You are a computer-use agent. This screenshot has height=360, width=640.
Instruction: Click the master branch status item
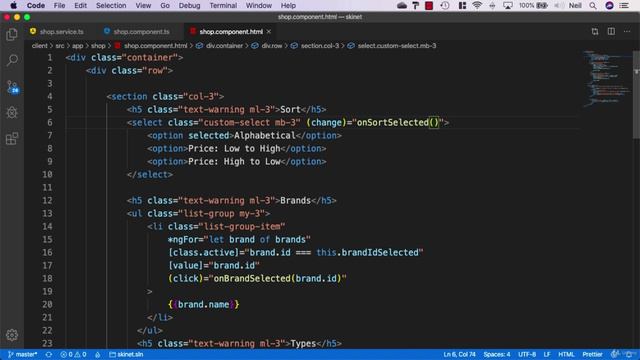[x=22, y=354]
